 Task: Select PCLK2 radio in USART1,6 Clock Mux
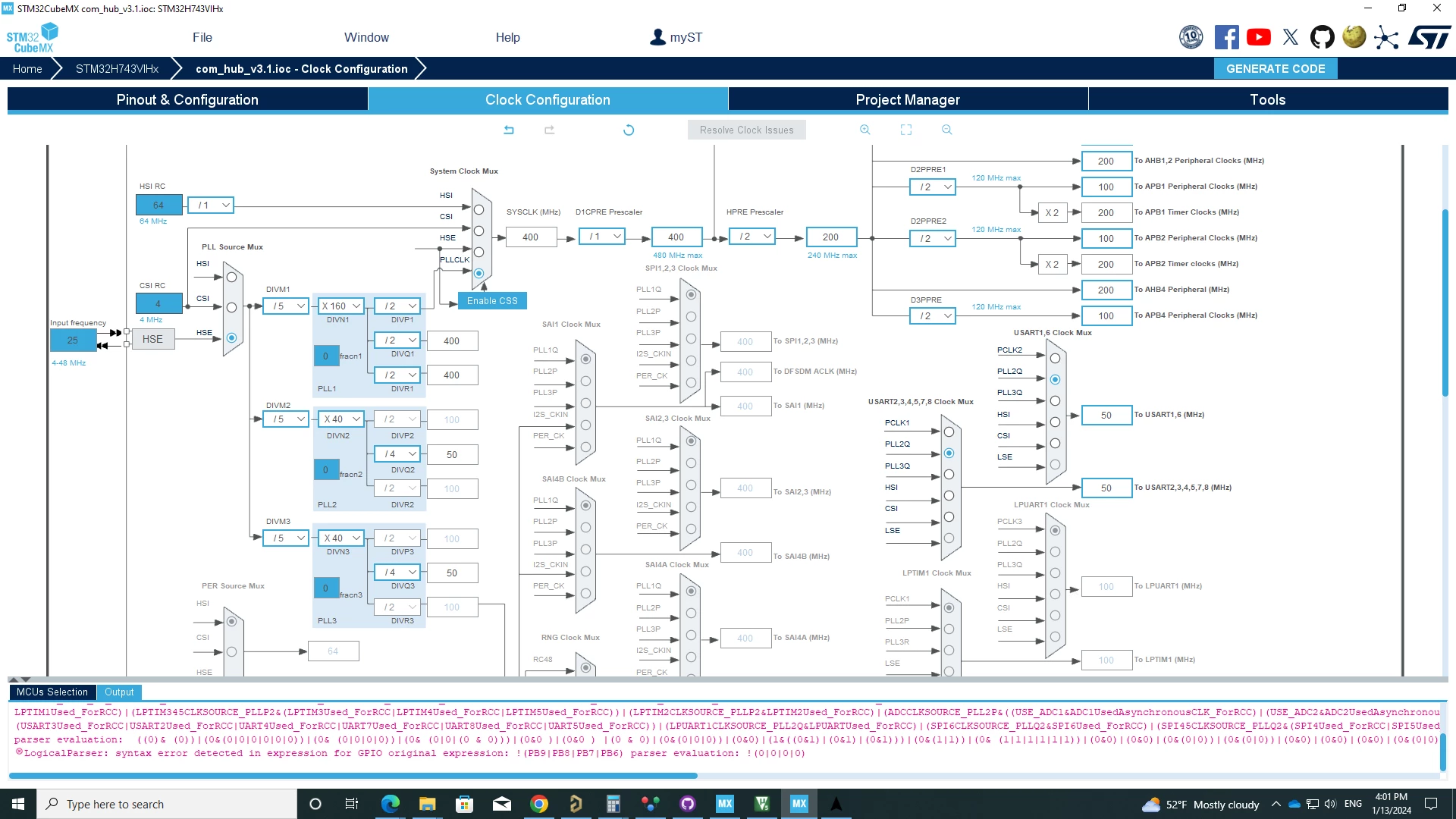[1055, 358]
